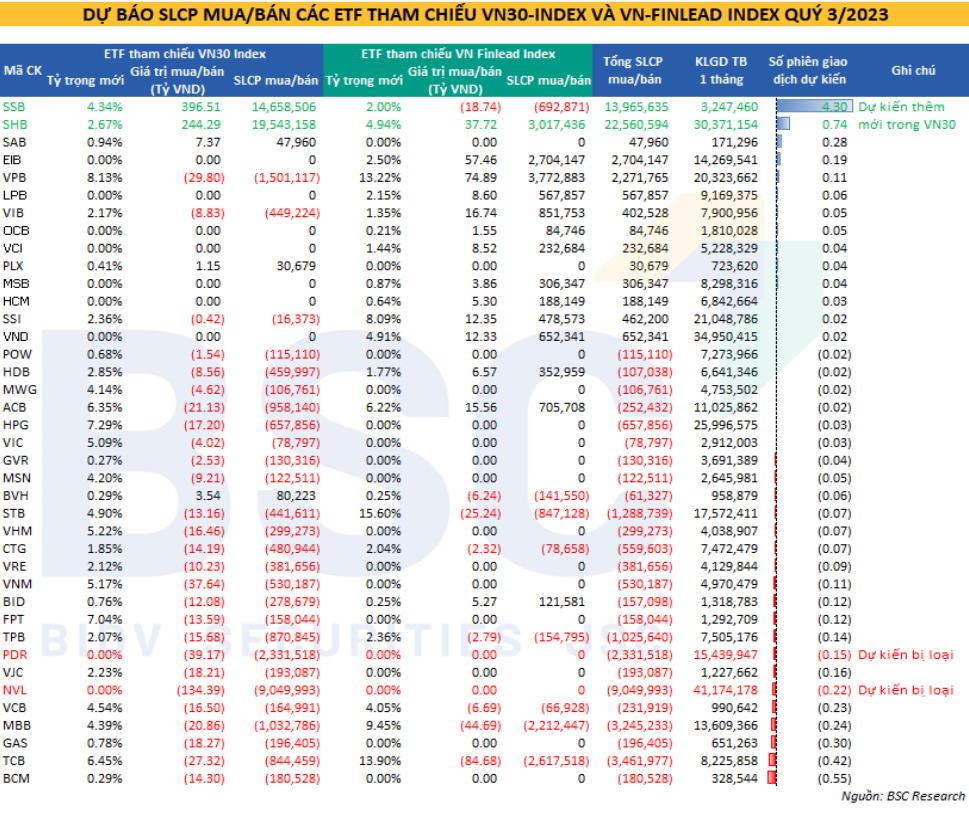Click the 13.90% weight in TCB row
969x823 pixels.
[380, 761]
